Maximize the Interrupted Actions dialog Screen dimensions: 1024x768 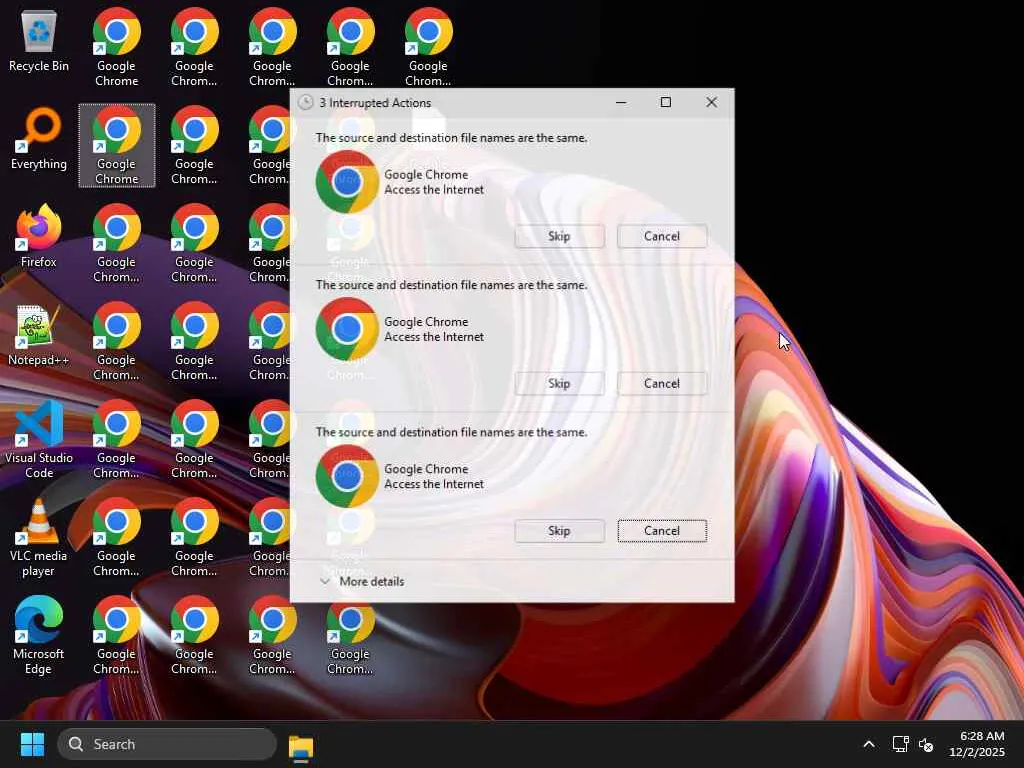665,103
